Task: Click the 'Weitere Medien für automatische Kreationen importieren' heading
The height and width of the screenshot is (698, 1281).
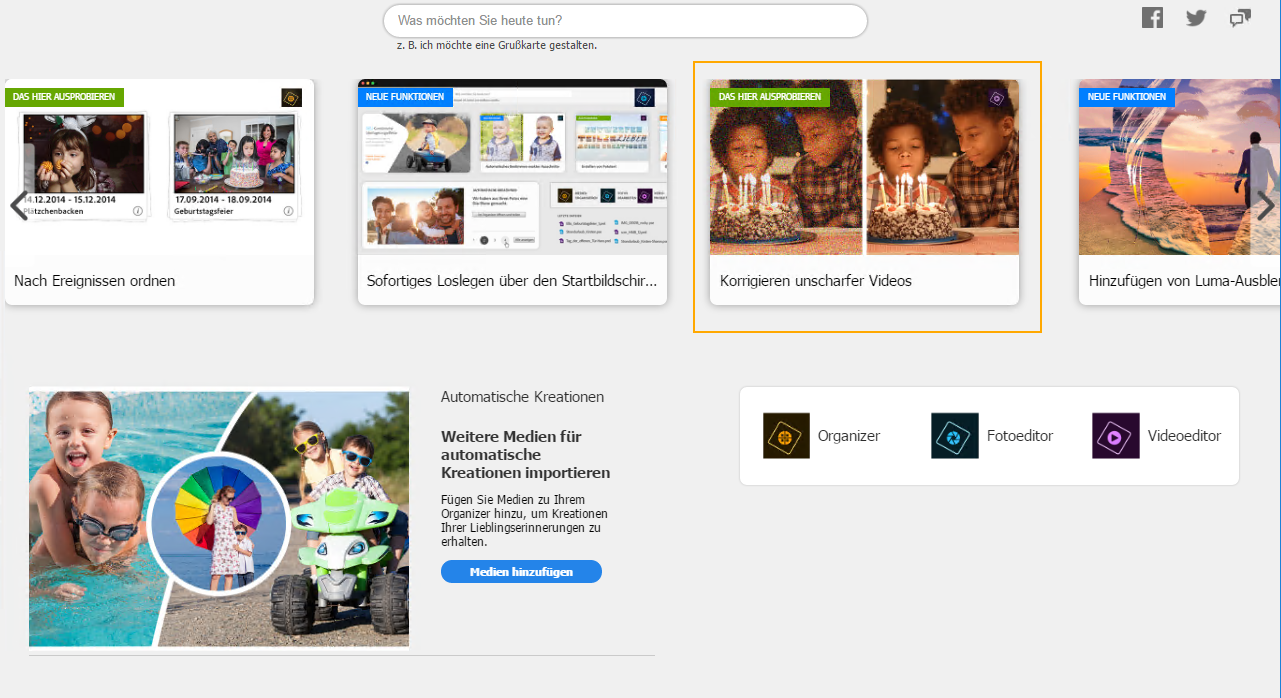Action: [x=525, y=455]
